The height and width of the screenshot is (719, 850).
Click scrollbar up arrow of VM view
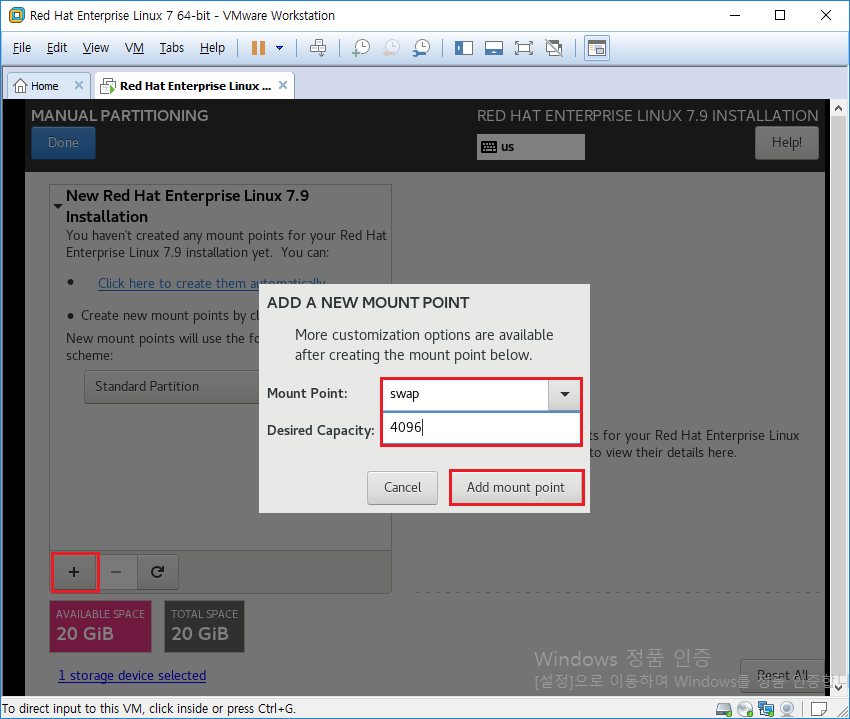tap(838, 108)
